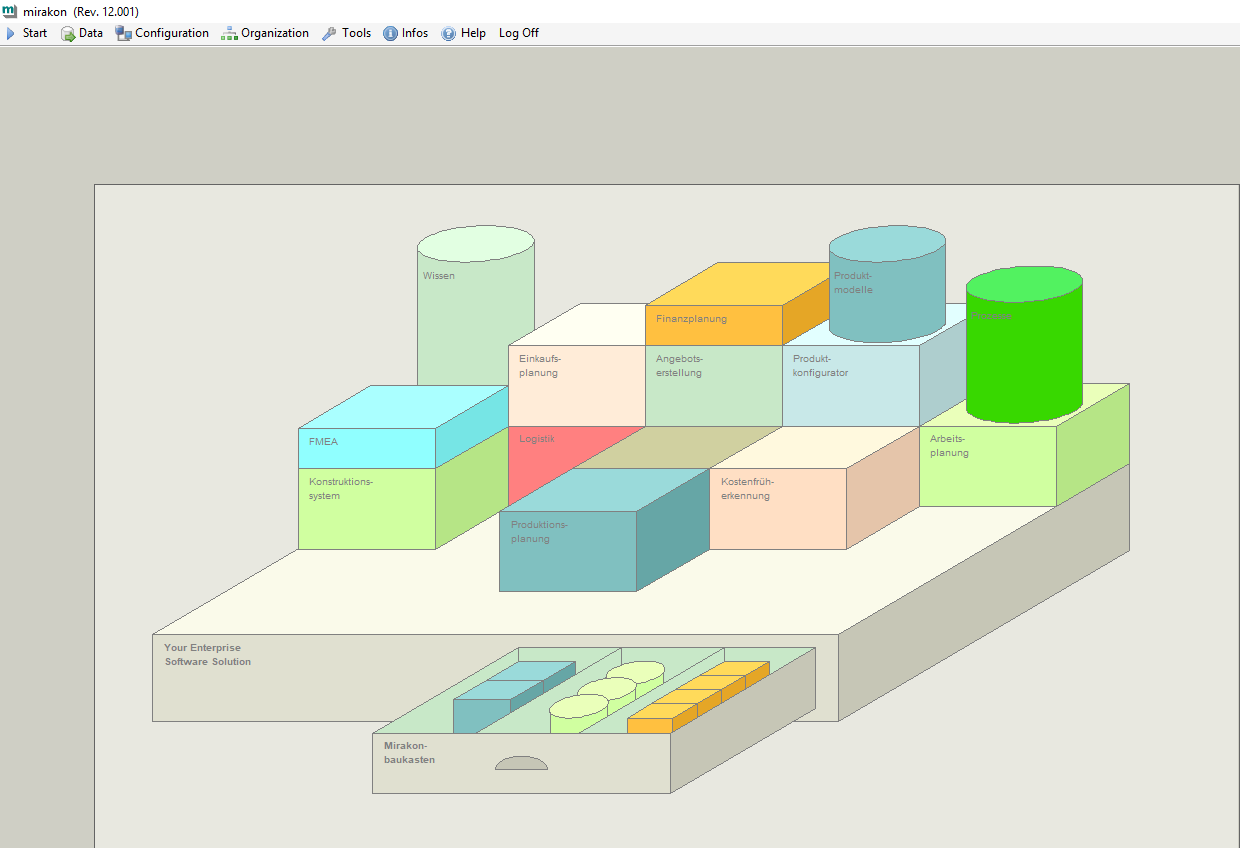
Task: Open the Produktkonfigurator block
Action: 850,385
